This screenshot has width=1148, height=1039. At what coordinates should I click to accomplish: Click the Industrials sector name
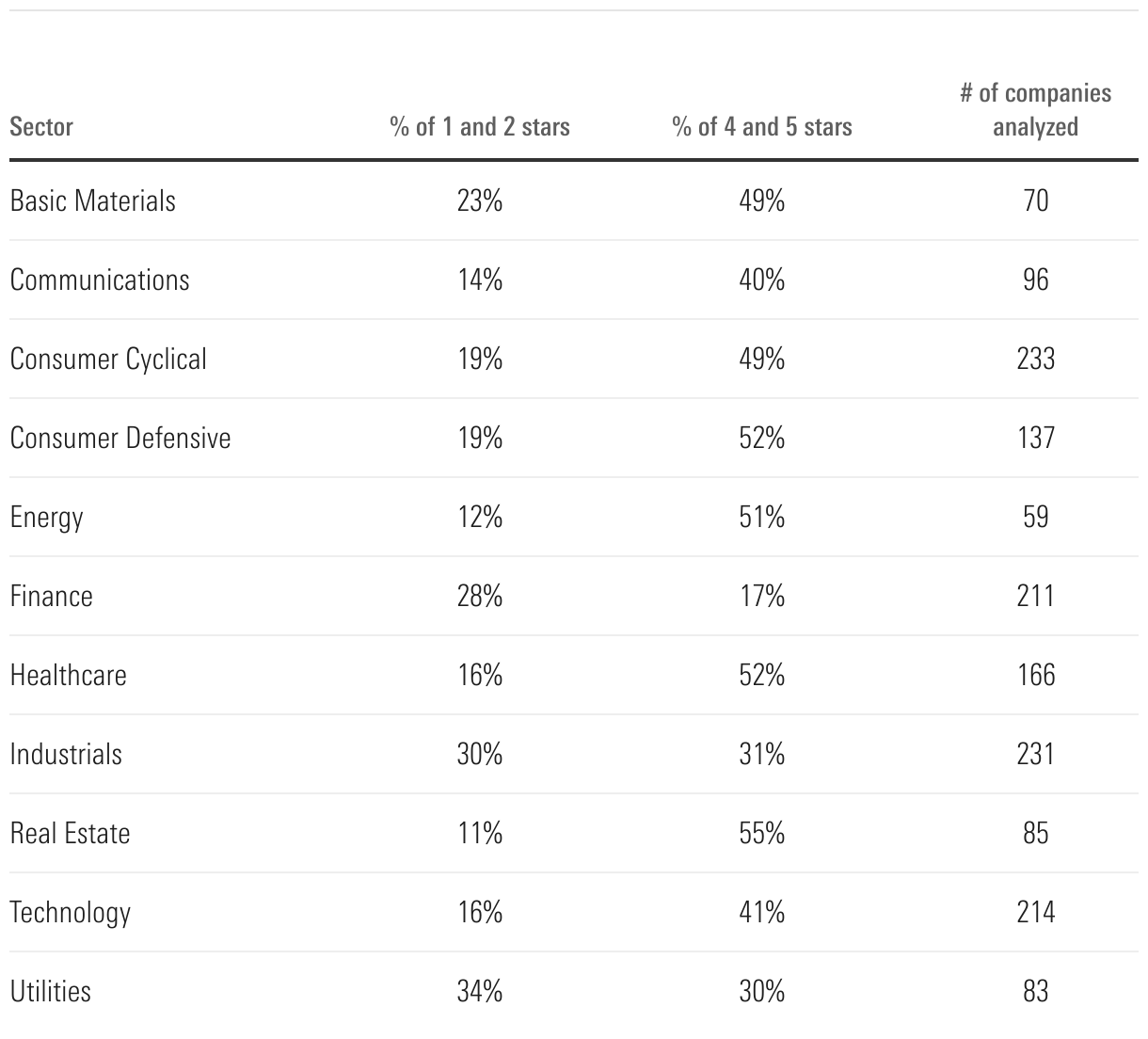tap(66, 754)
